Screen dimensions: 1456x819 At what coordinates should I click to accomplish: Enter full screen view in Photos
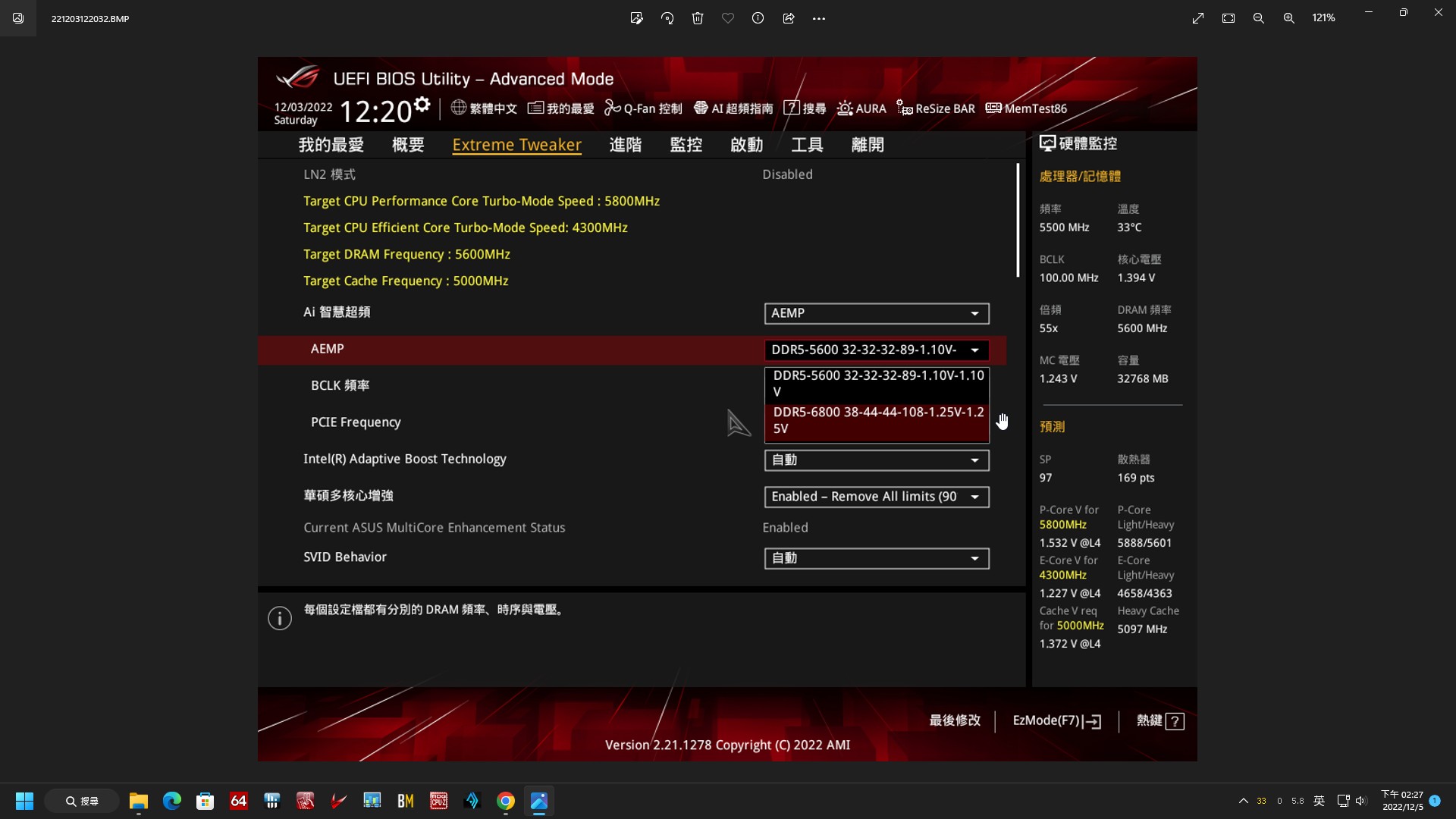[1198, 18]
